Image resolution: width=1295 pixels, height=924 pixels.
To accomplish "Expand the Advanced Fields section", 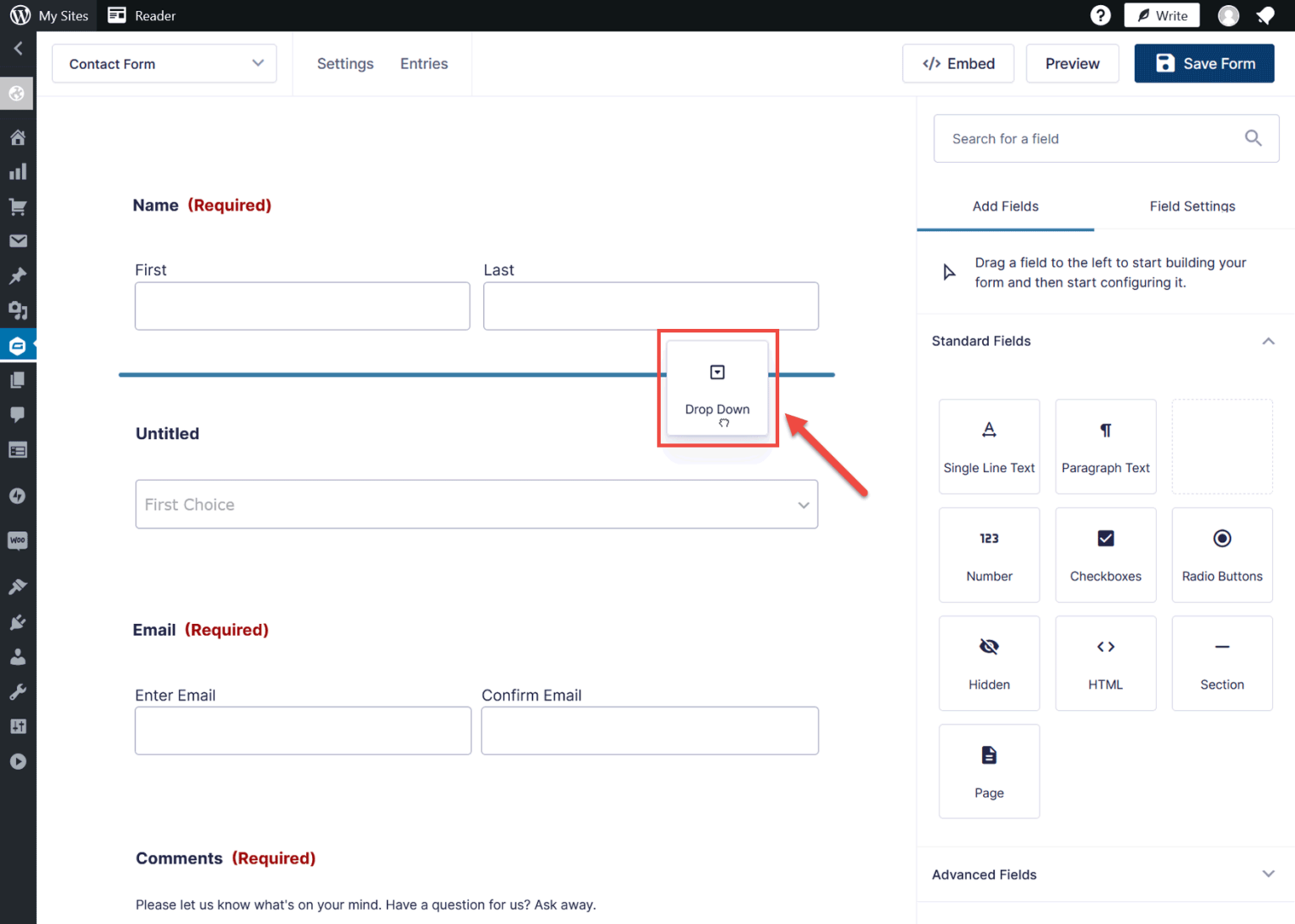I will pos(1269,874).
